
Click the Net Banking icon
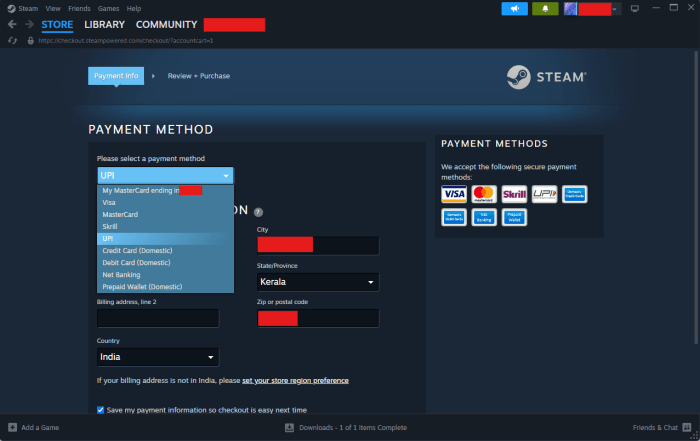click(484, 217)
